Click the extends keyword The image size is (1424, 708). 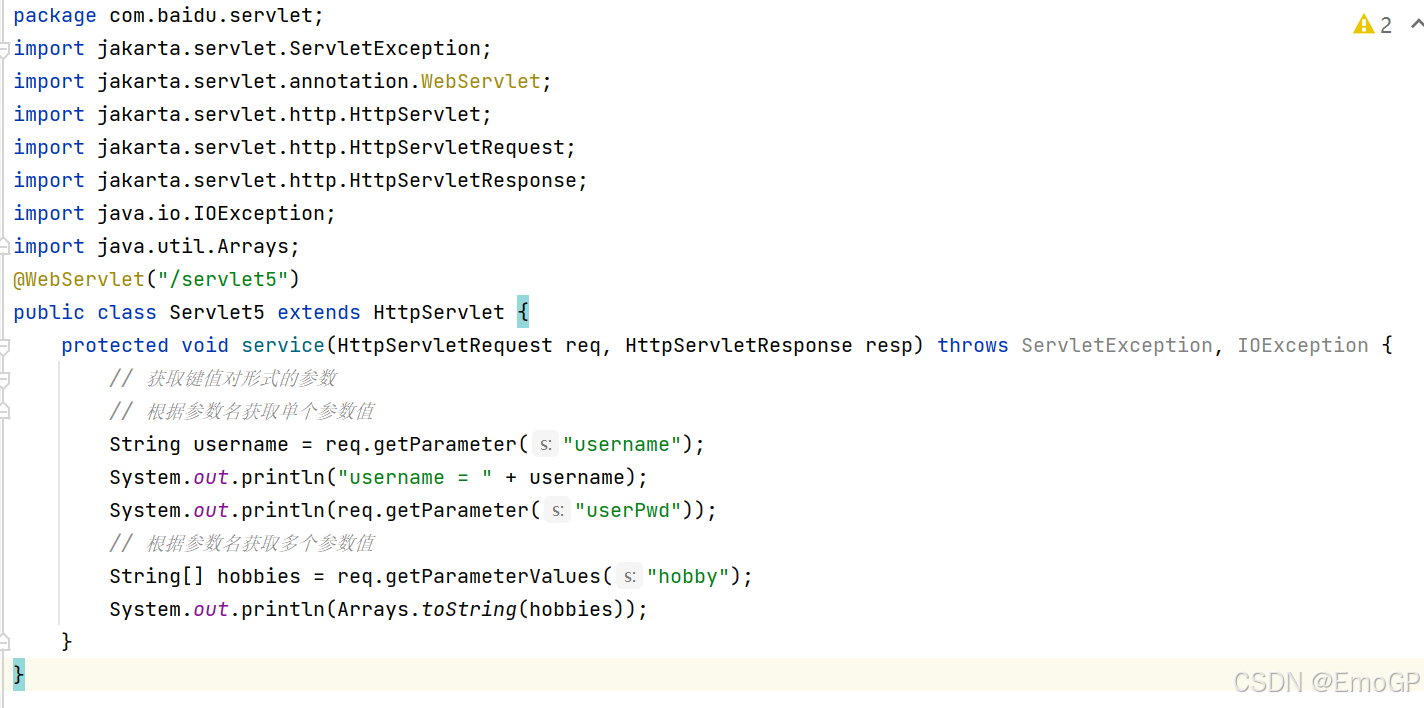pyautogui.click(x=319, y=312)
